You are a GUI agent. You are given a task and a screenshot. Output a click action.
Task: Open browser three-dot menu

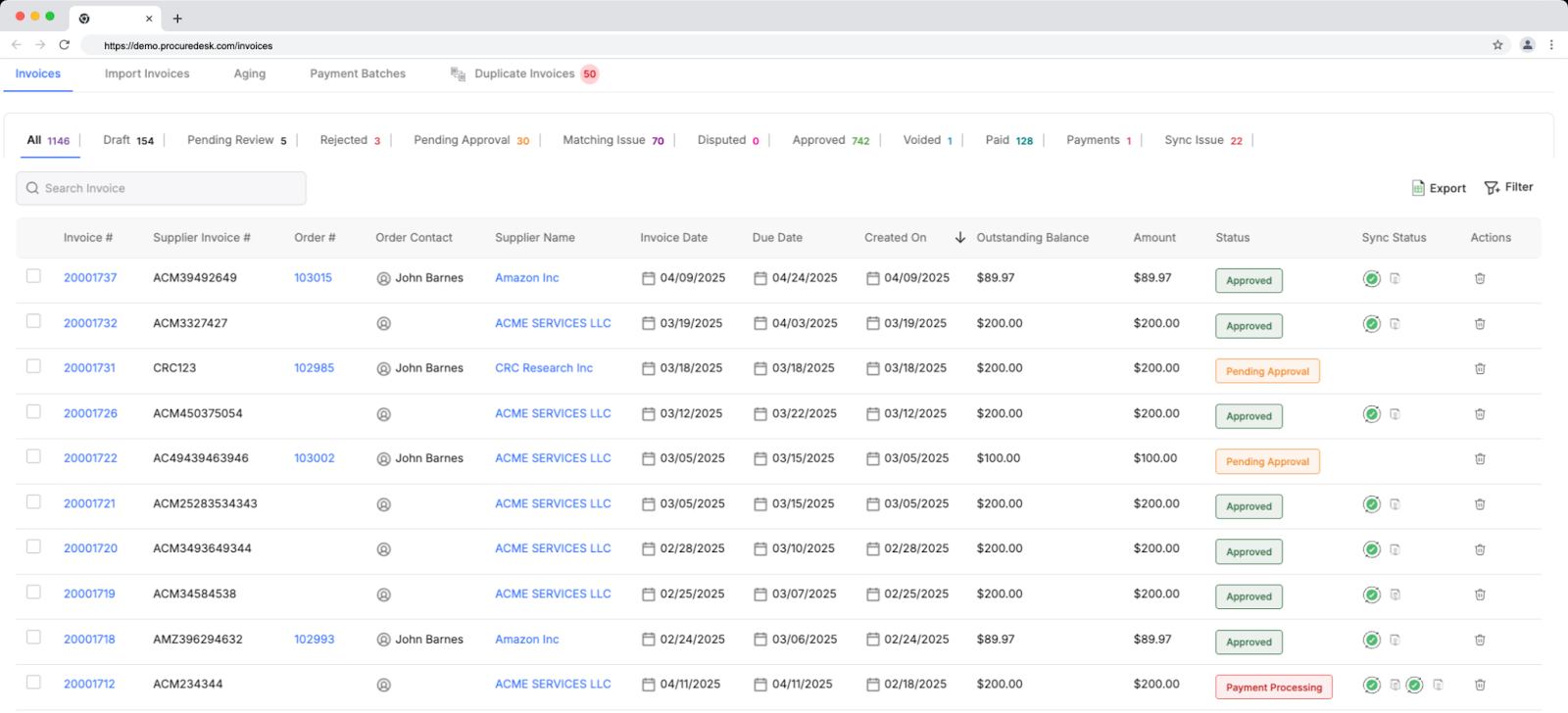[x=1551, y=45]
